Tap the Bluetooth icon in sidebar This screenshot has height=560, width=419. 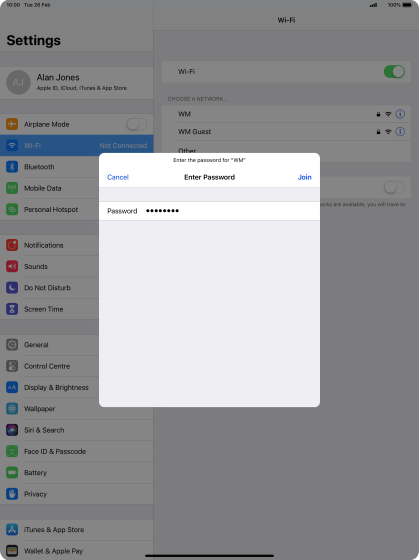point(12,167)
